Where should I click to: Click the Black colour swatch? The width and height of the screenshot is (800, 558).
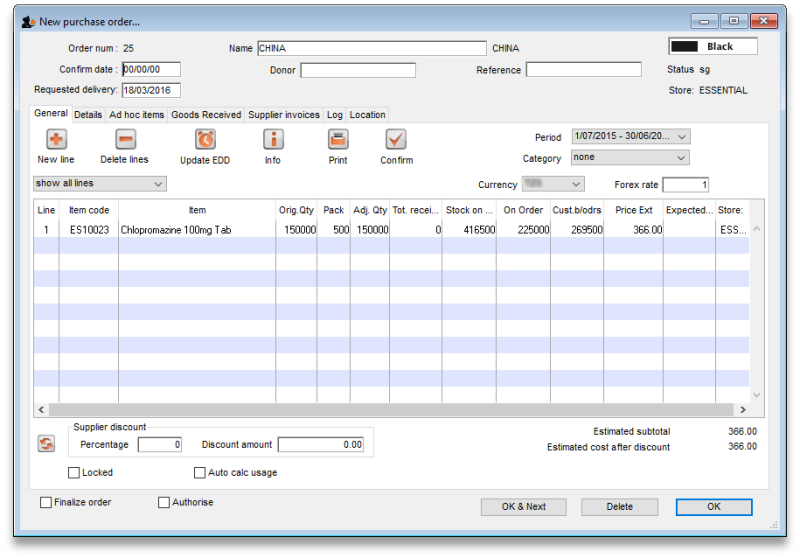coord(685,47)
